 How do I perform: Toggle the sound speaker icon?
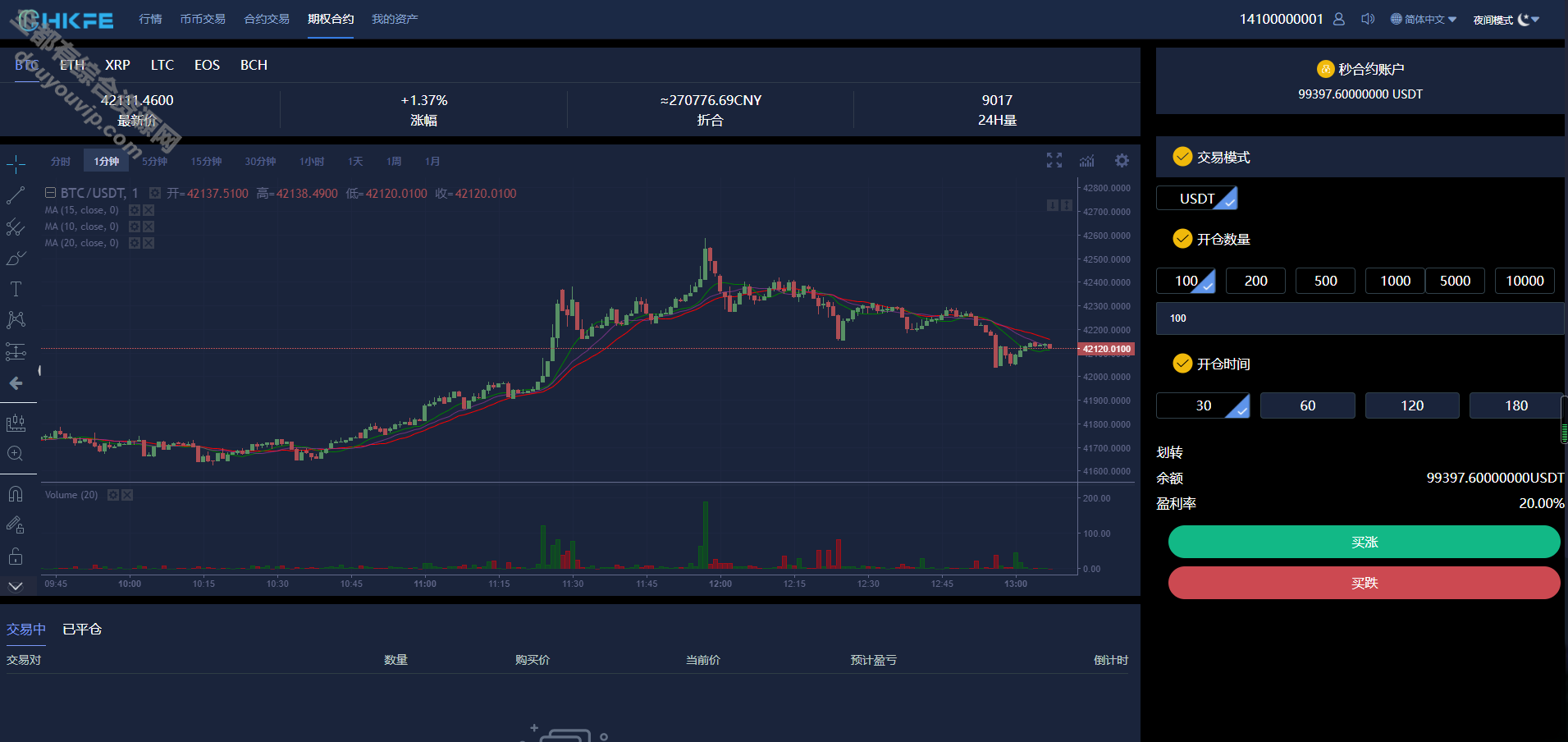coord(1368,19)
